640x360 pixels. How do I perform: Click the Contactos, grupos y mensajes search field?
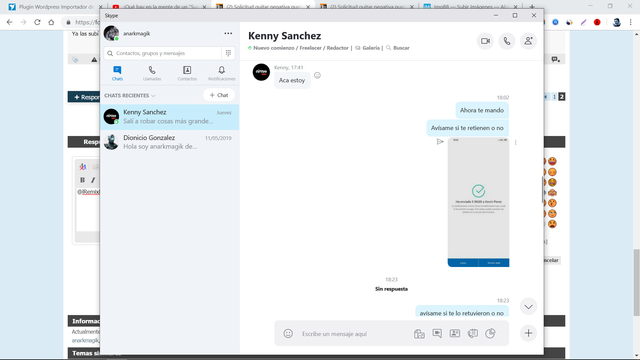point(163,53)
